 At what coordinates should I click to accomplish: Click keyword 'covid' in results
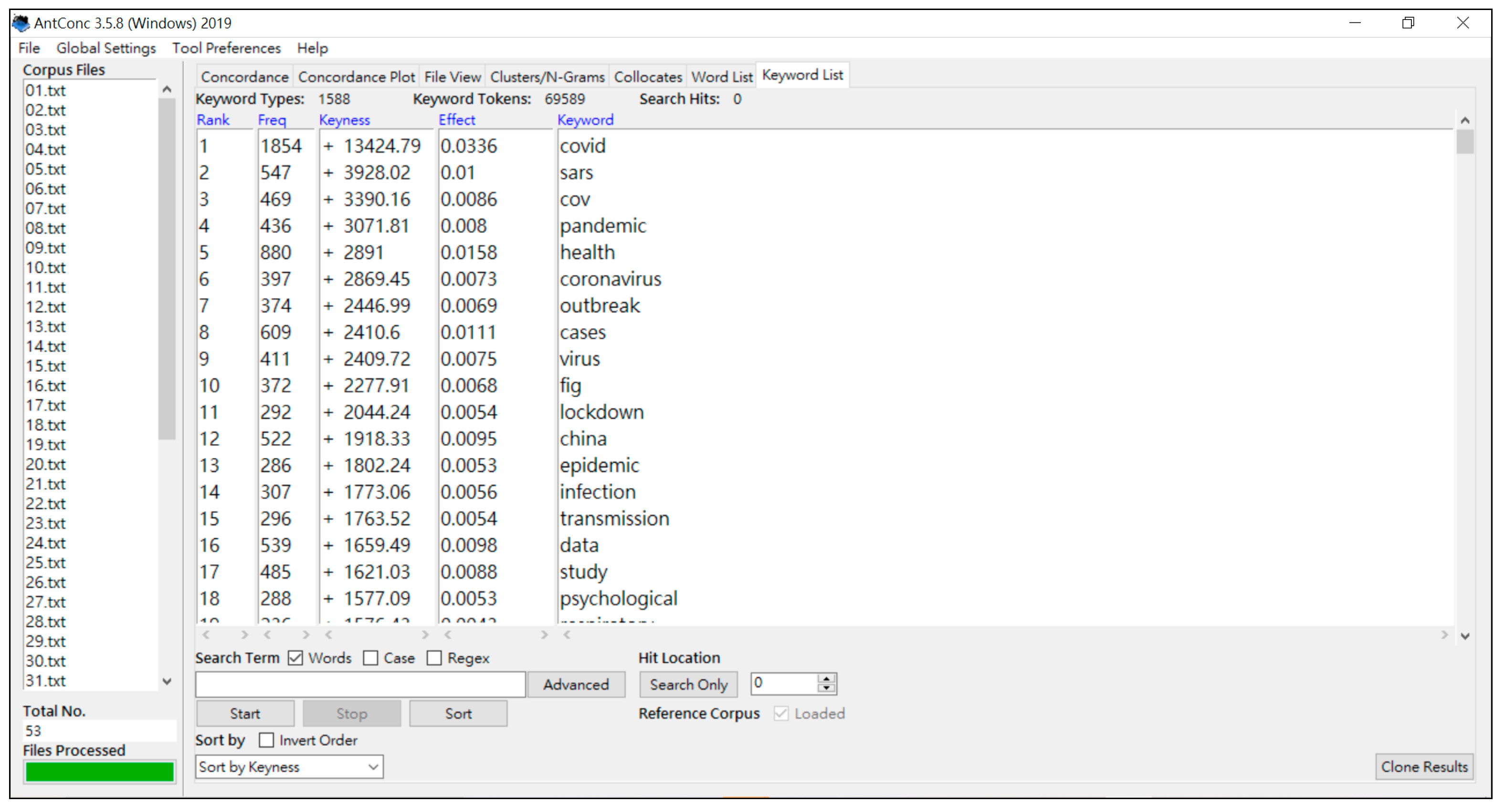click(582, 146)
